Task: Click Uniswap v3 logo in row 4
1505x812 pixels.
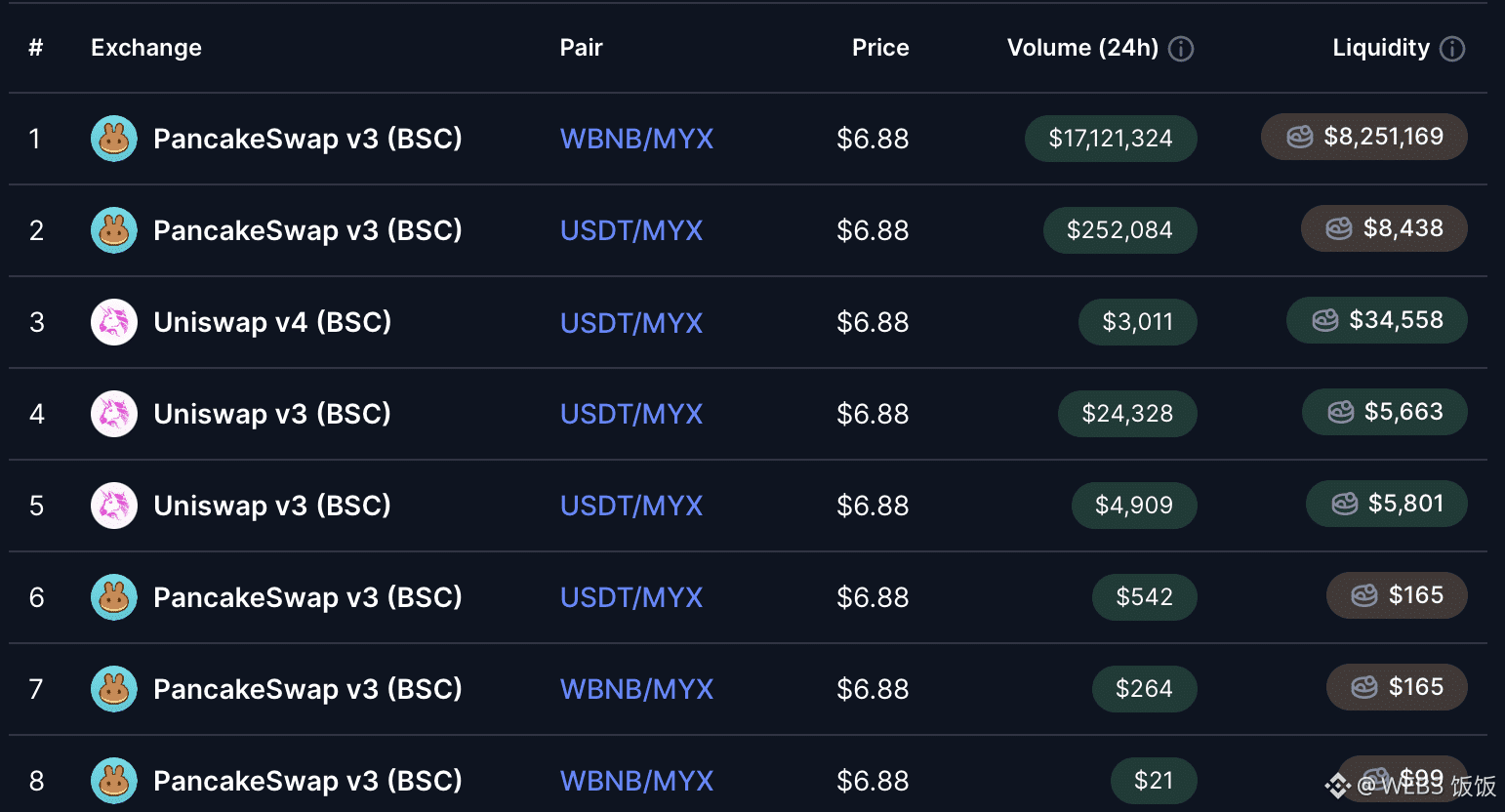Action: 114,414
